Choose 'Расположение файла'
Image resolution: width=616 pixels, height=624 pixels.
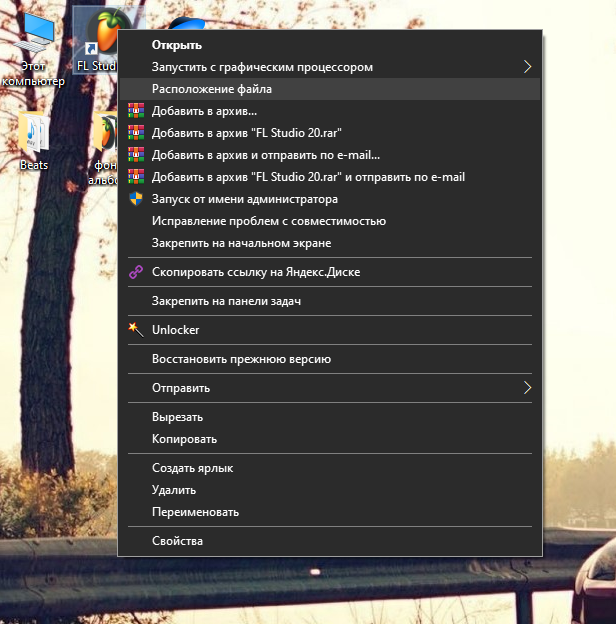click(329, 89)
